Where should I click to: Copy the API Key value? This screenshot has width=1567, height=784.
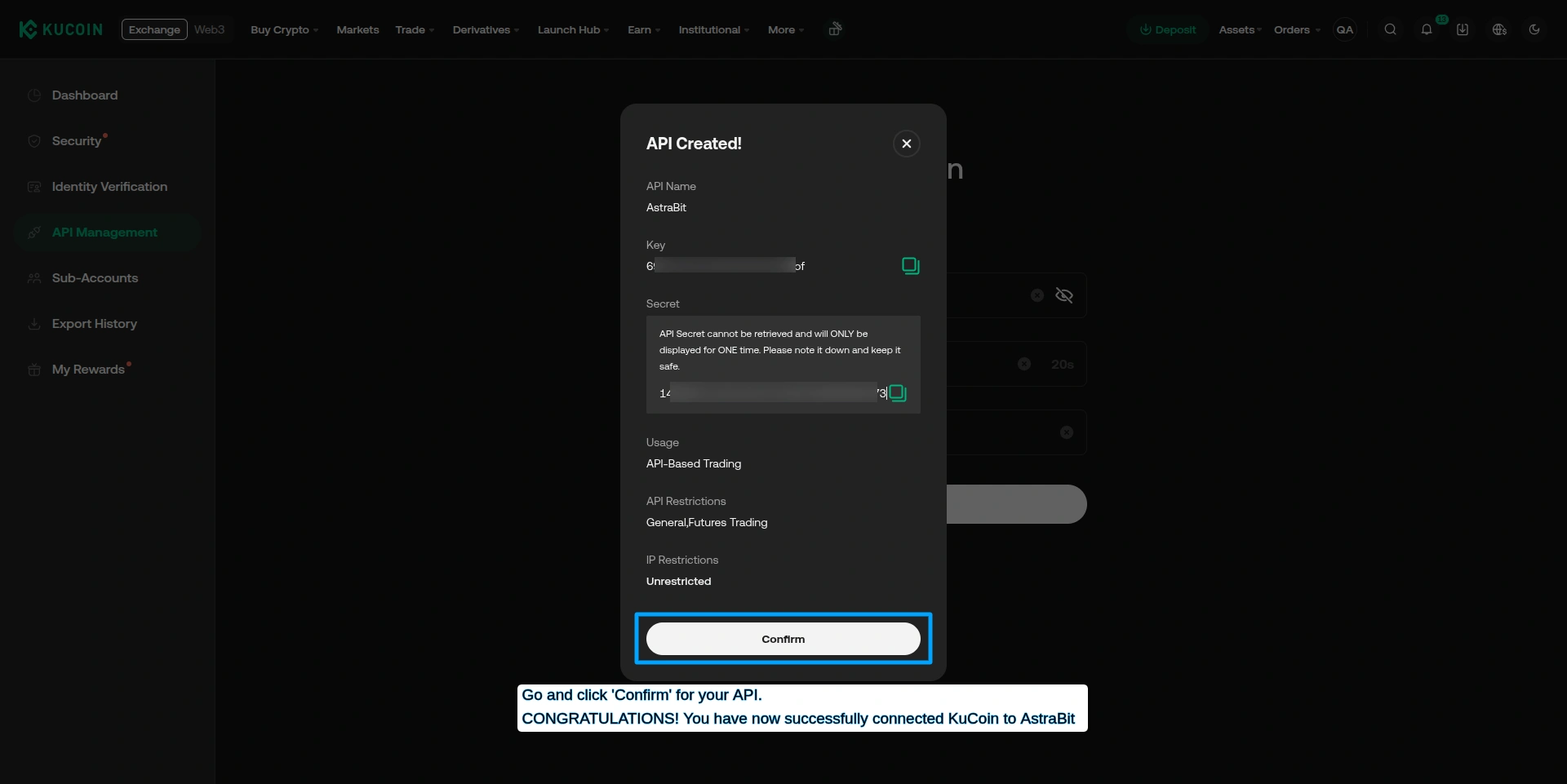(911, 266)
